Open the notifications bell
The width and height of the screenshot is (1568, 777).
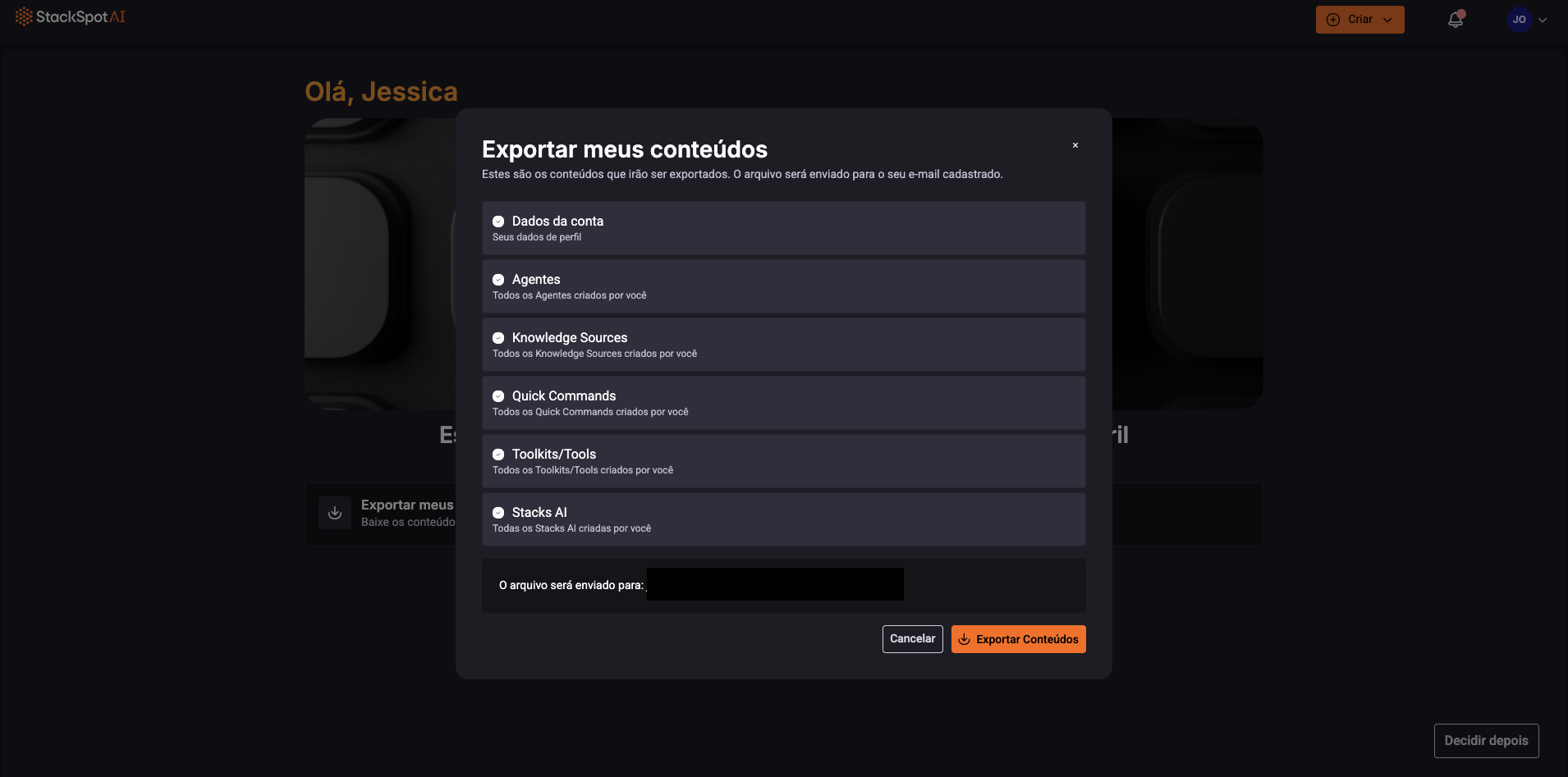pyautogui.click(x=1455, y=20)
